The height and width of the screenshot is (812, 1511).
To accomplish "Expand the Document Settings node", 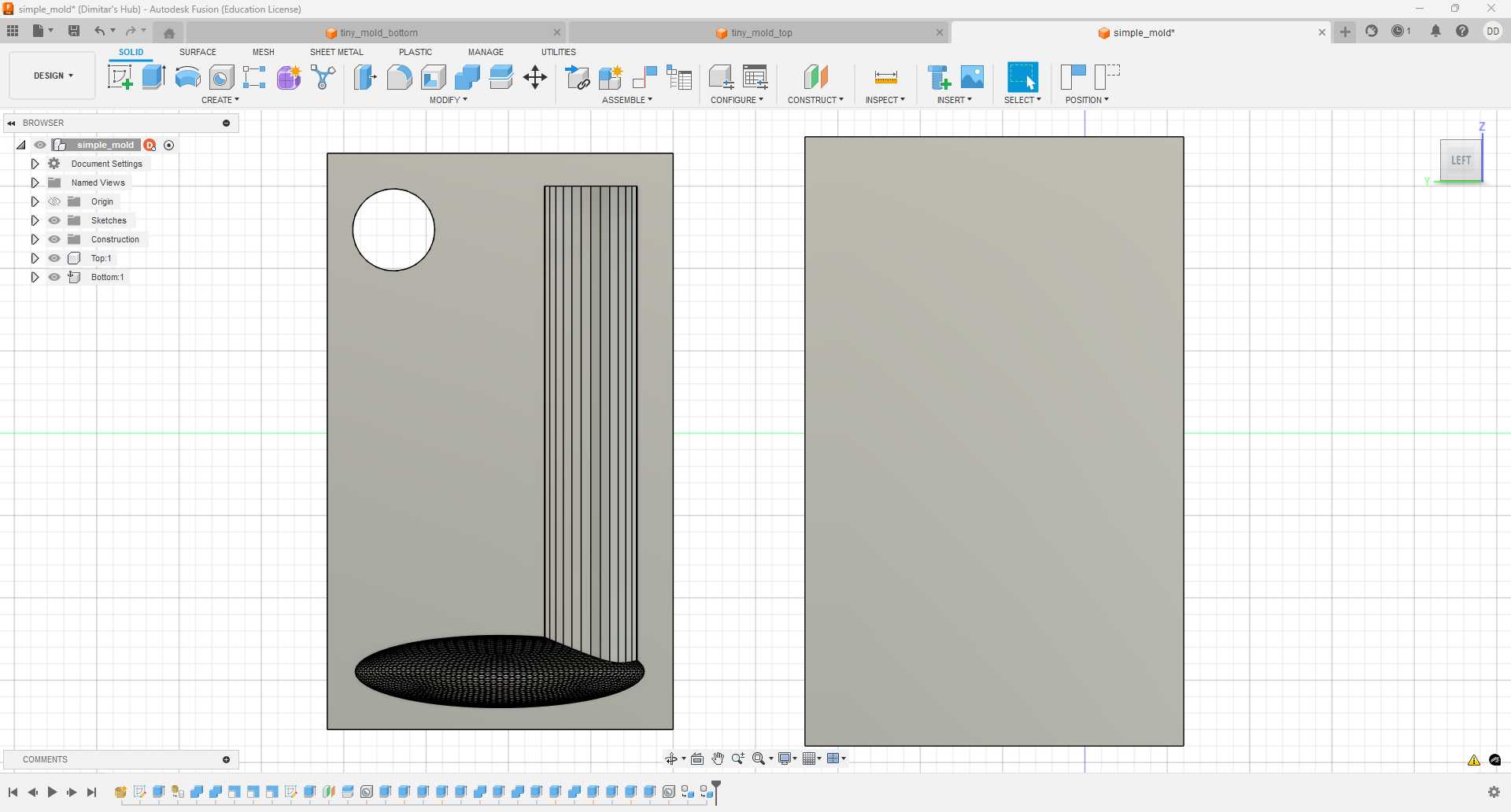I will pyautogui.click(x=35, y=164).
